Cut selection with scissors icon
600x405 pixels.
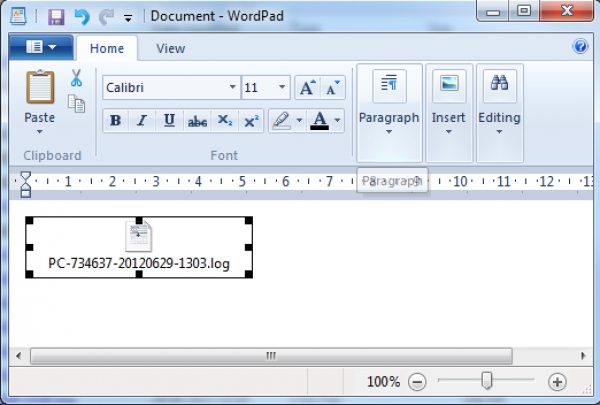pyautogui.click(x=76, y=78)
